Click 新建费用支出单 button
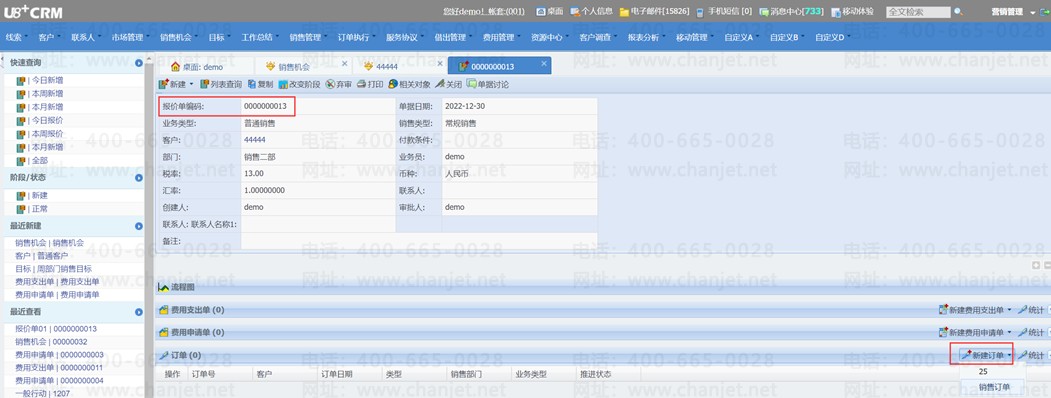The width and height of the screenshot is (1051, 398). (x=975, y=310)
